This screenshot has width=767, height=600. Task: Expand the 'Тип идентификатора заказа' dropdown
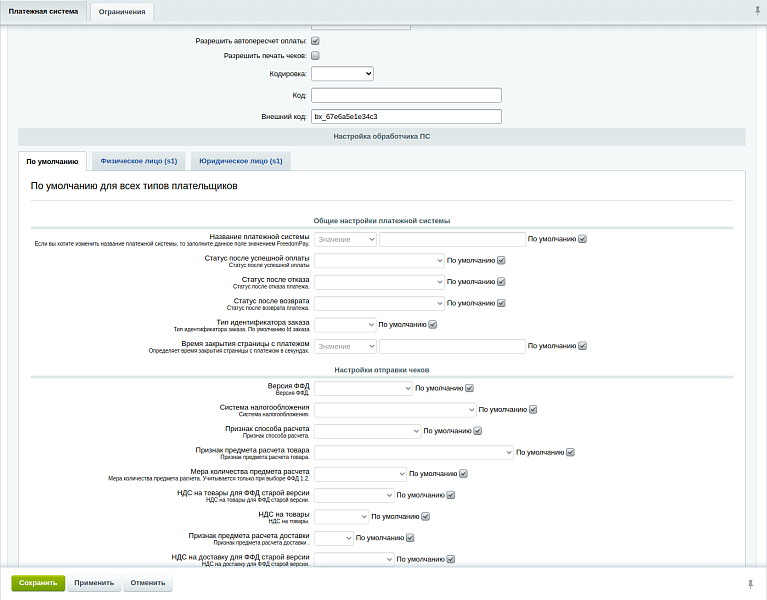(x=345, y=324)
